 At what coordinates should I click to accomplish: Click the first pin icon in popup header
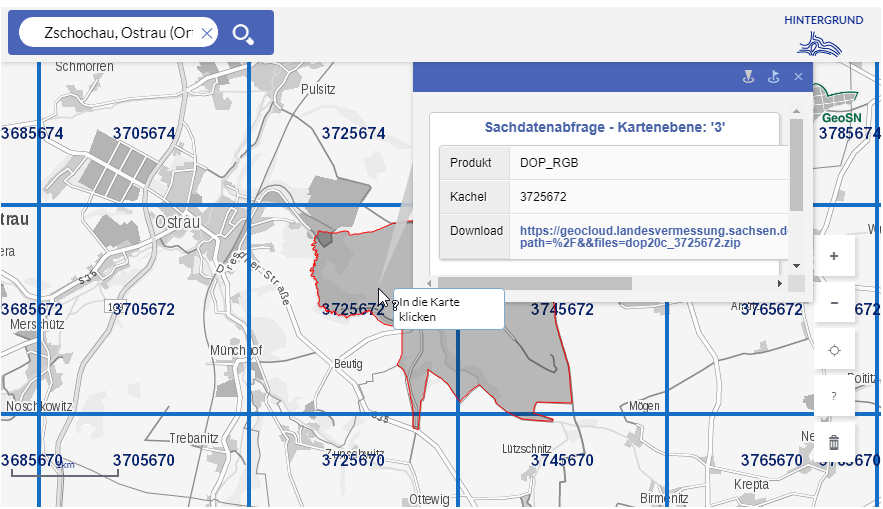[x=747, y=76]
